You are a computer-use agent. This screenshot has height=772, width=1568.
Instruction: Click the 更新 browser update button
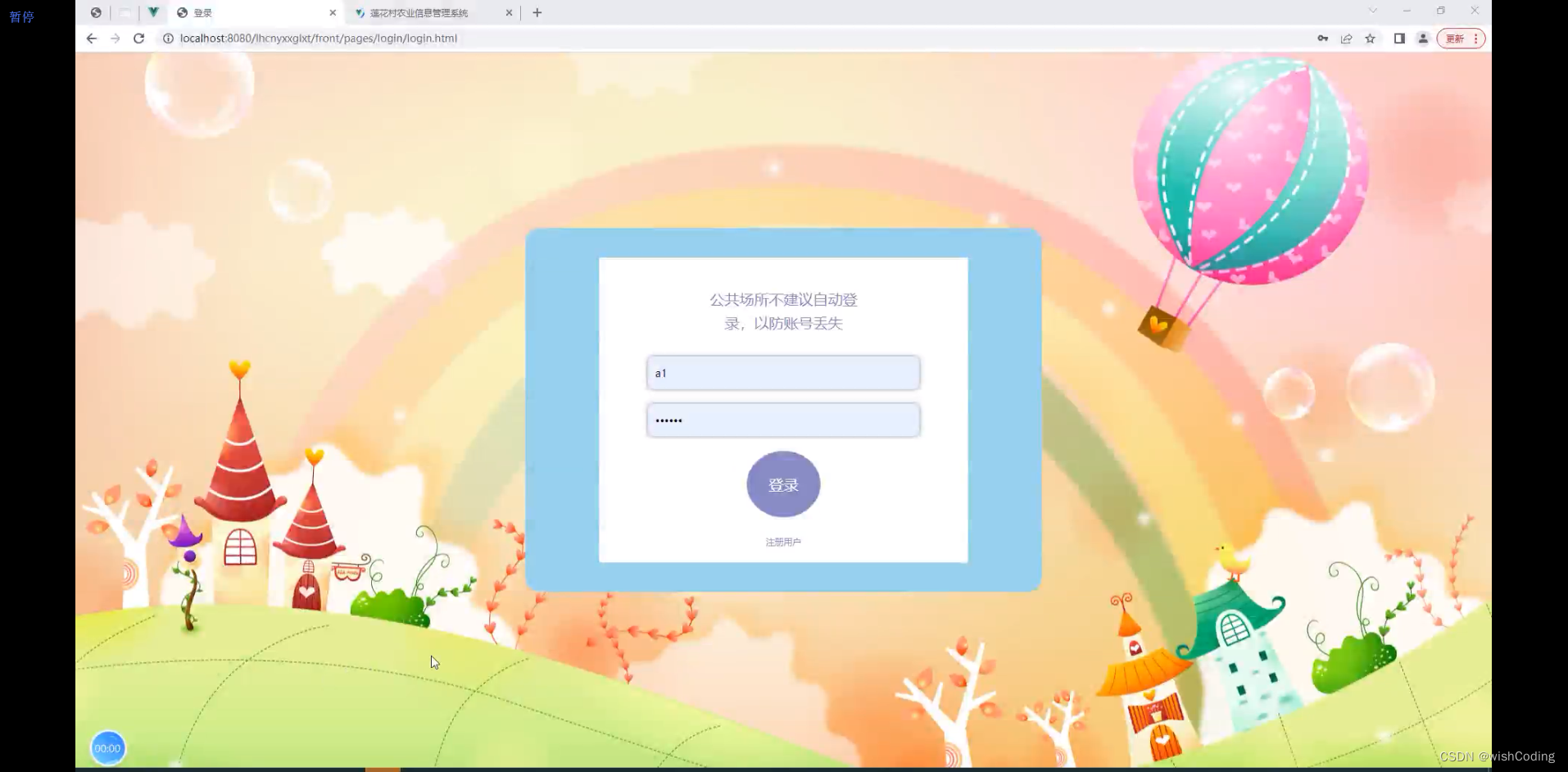[1461, 39]
